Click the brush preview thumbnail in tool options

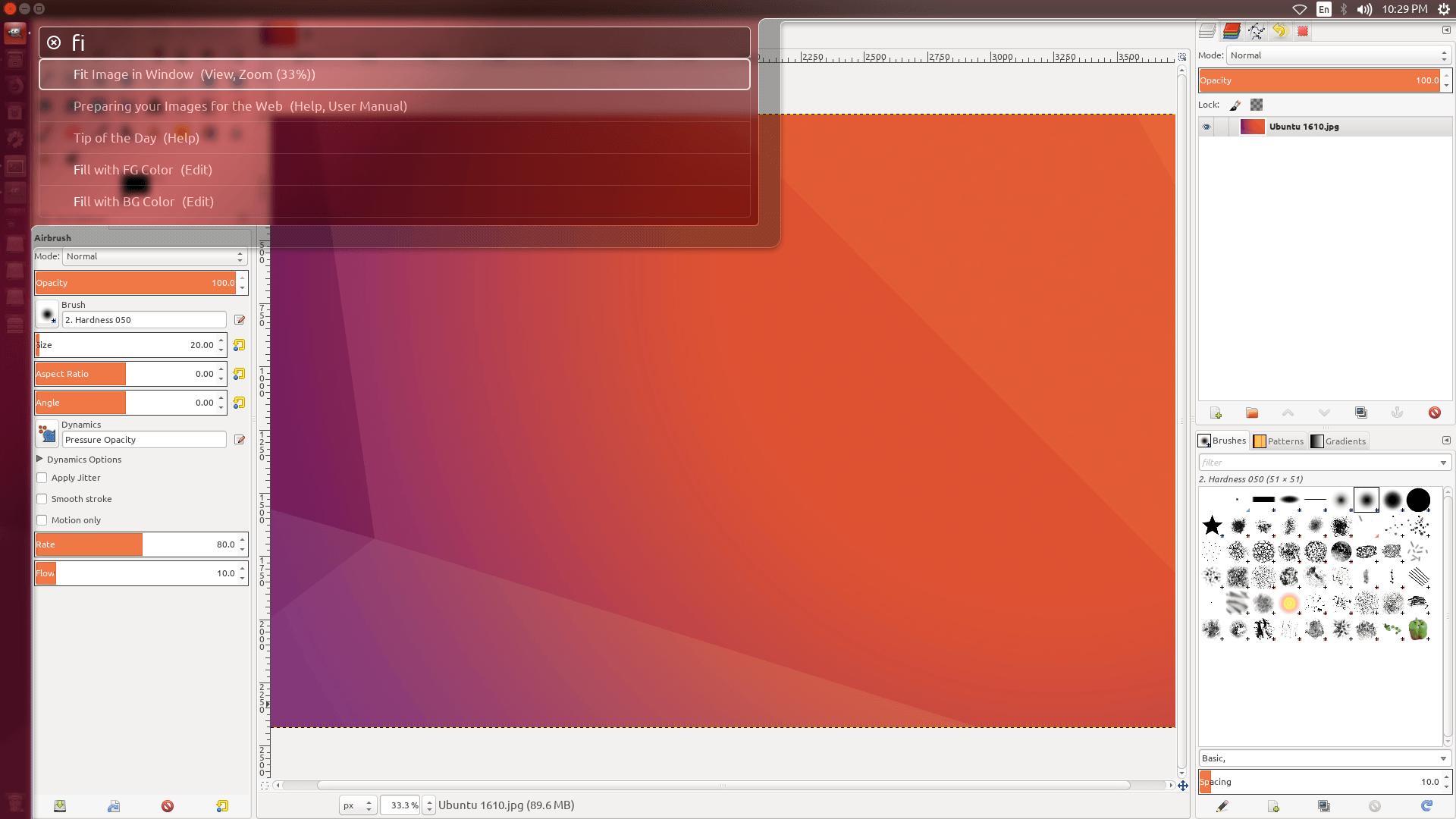[47, 313]
